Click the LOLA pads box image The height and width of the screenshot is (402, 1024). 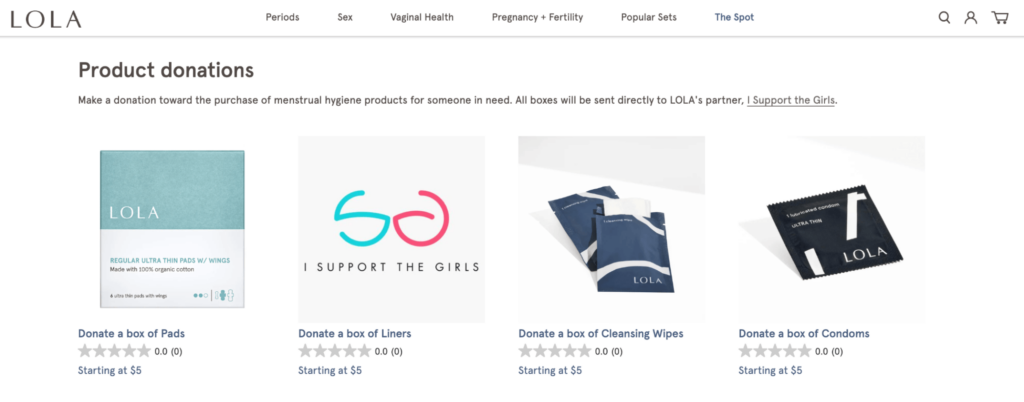171,229
